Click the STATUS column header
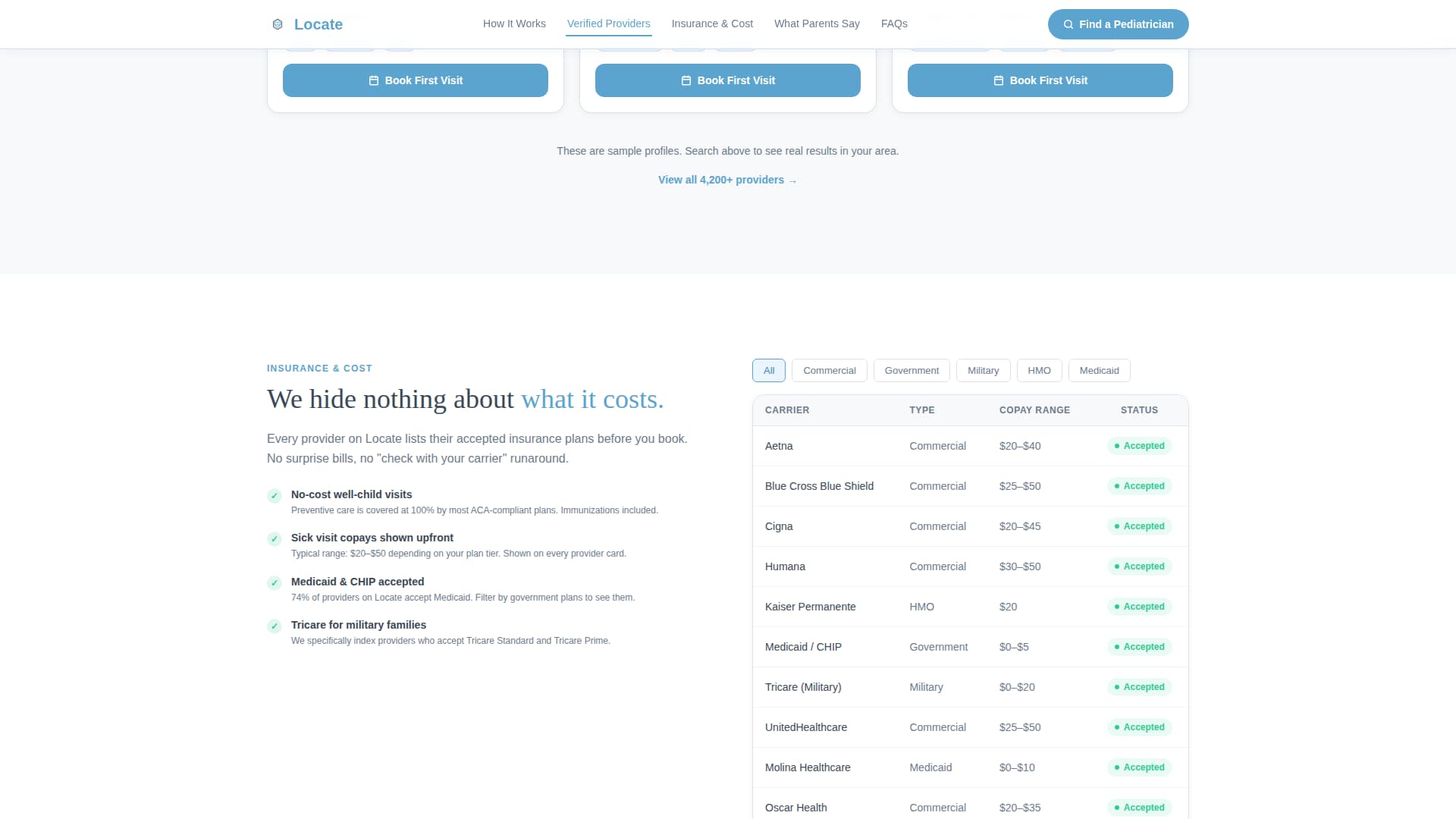This screenshot has height=819, width=1456. pos(1139,410)
